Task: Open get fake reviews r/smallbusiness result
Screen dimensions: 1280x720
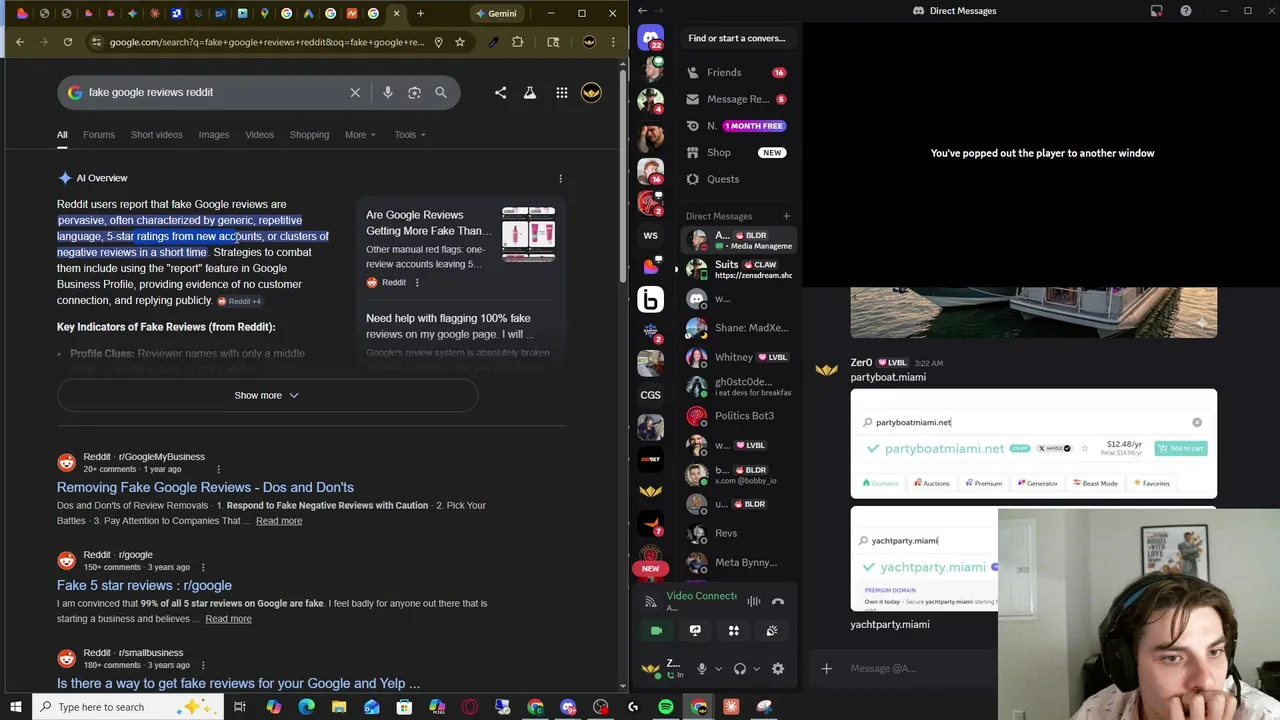Action: coord(238,684)
